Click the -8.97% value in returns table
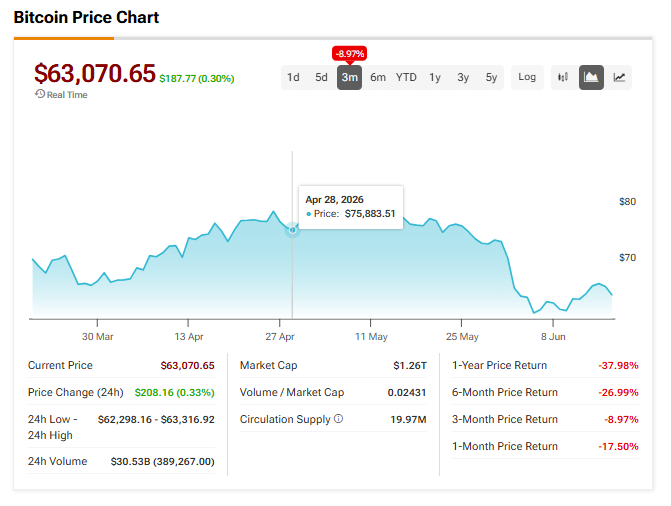 (x=621, y=420)
